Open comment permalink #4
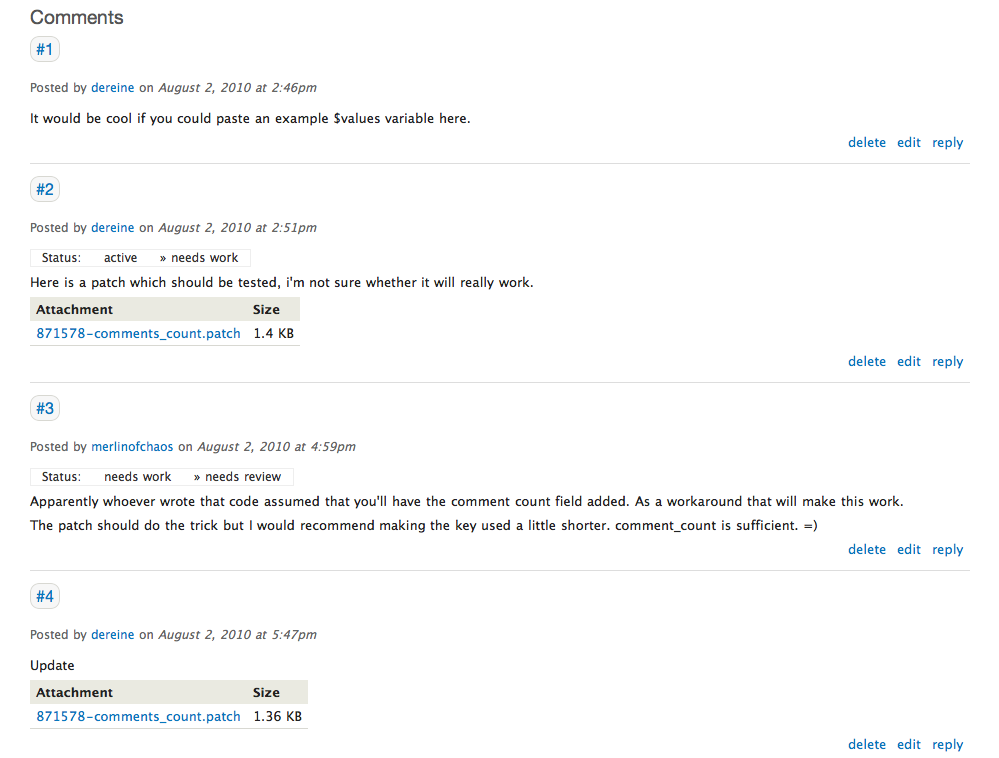The image size is (999, 758). (x=45, y=597)
